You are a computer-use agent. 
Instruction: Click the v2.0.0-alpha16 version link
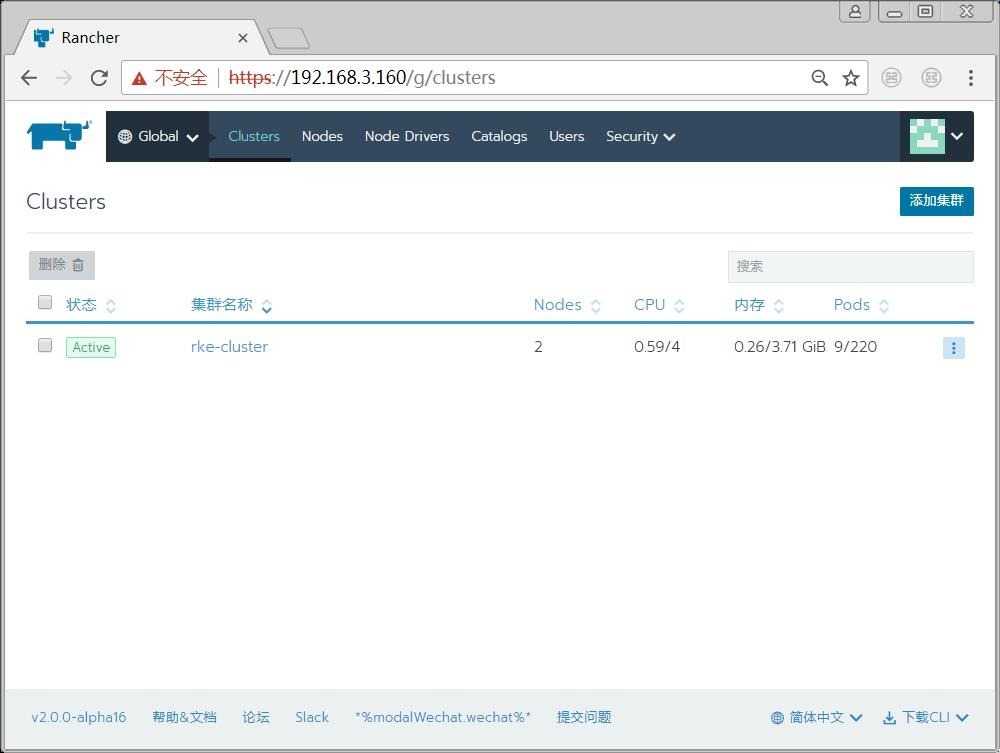coord(78,717)
